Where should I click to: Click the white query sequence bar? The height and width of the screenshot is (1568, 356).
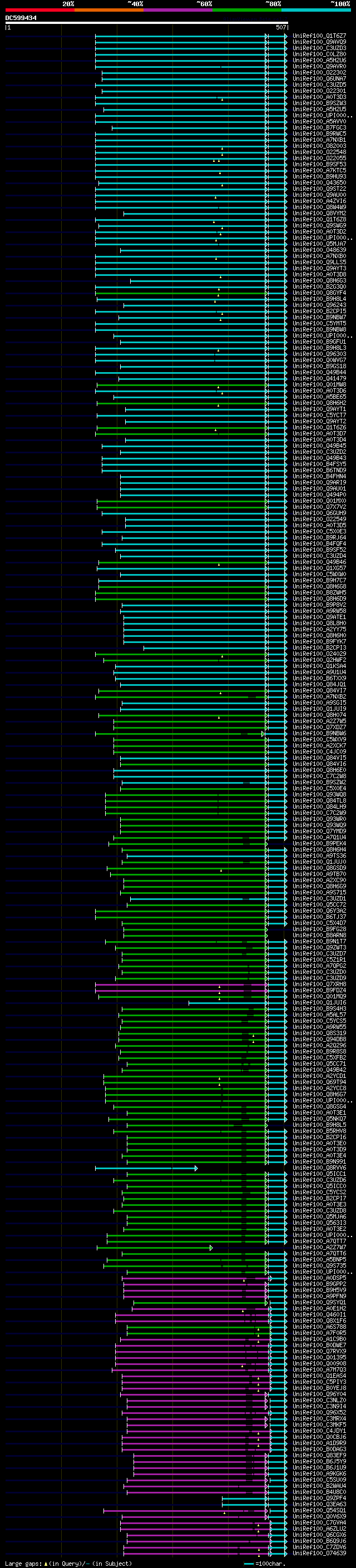point(147,22)
